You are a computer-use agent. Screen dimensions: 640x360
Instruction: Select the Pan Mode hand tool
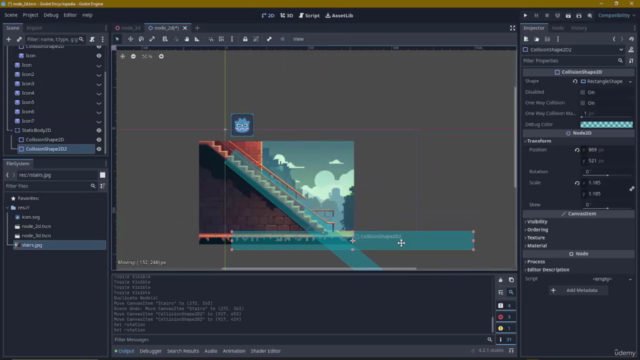coord(187,39)
